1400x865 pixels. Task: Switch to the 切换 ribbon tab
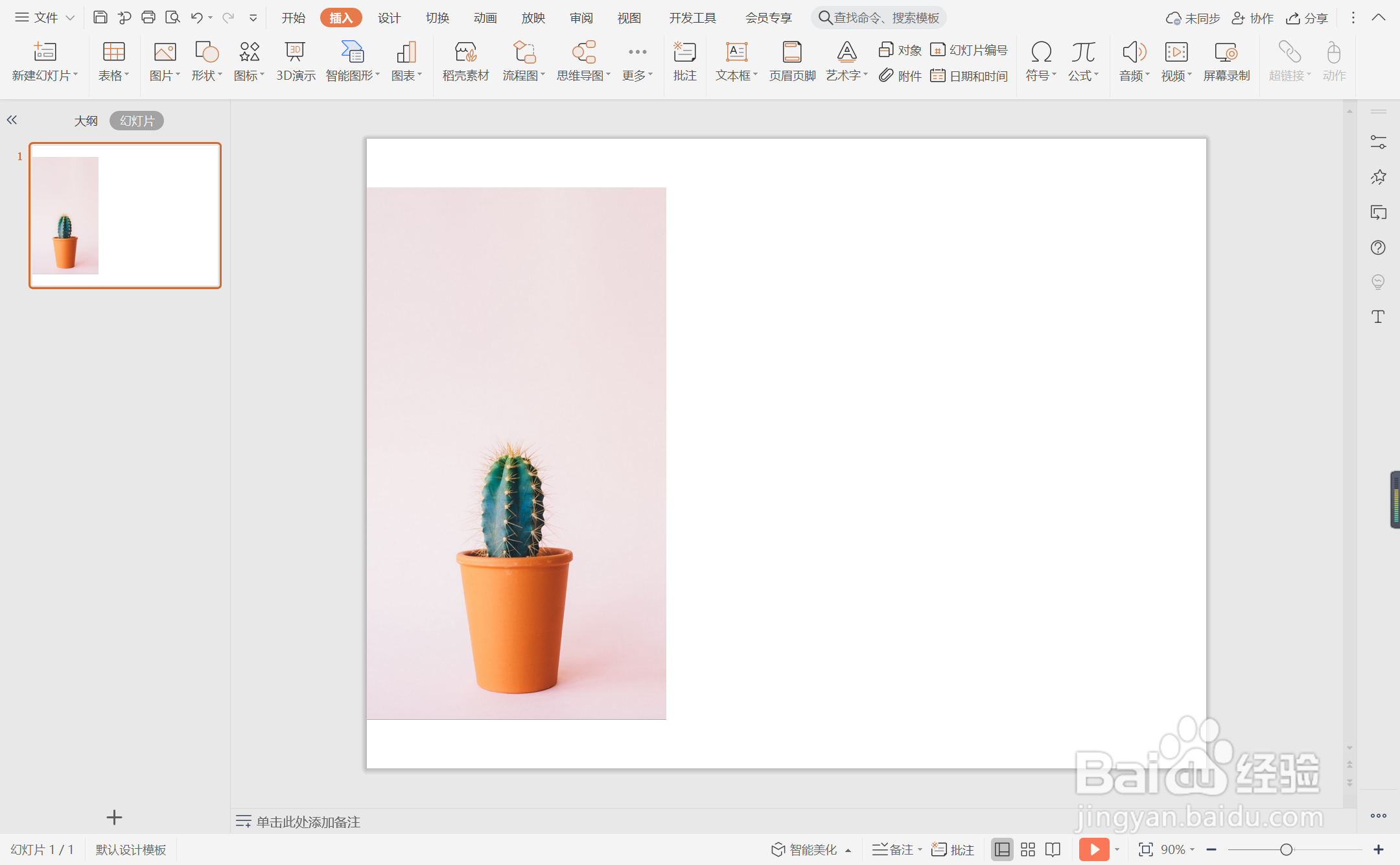pyautogui.click(x=437, y=18)
